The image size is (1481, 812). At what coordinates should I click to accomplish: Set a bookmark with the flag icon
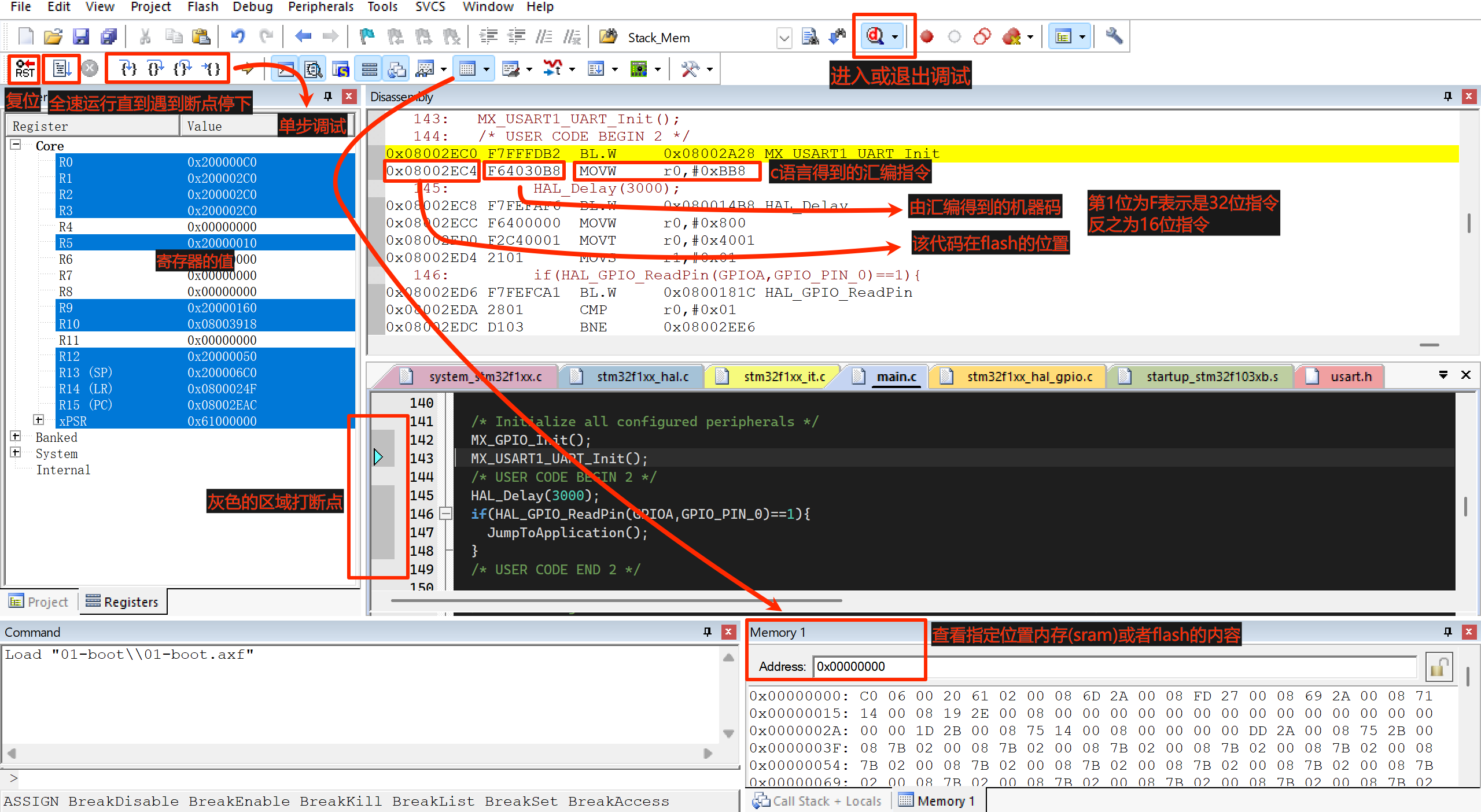pyautogui.click(x=367, y=37)
